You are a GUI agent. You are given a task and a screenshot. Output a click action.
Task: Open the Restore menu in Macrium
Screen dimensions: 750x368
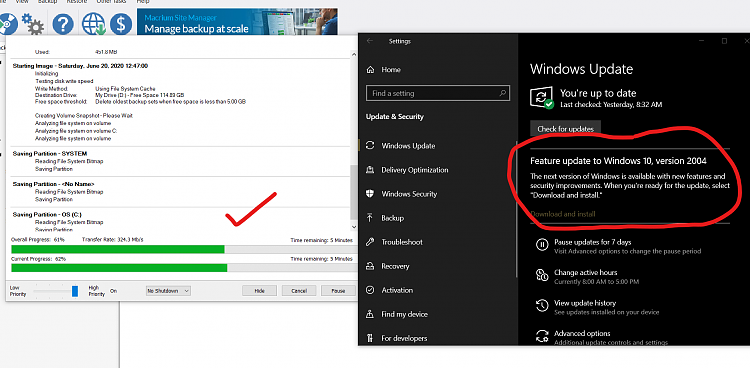point(77,2)
